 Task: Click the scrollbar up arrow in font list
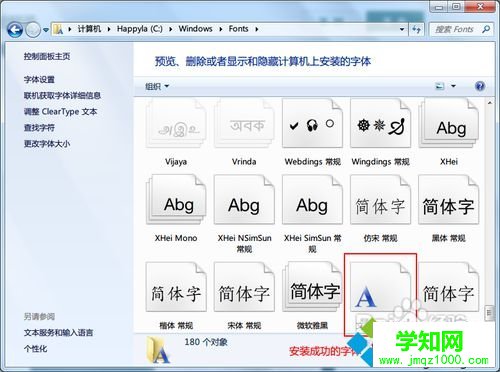[x=489, y=103]
